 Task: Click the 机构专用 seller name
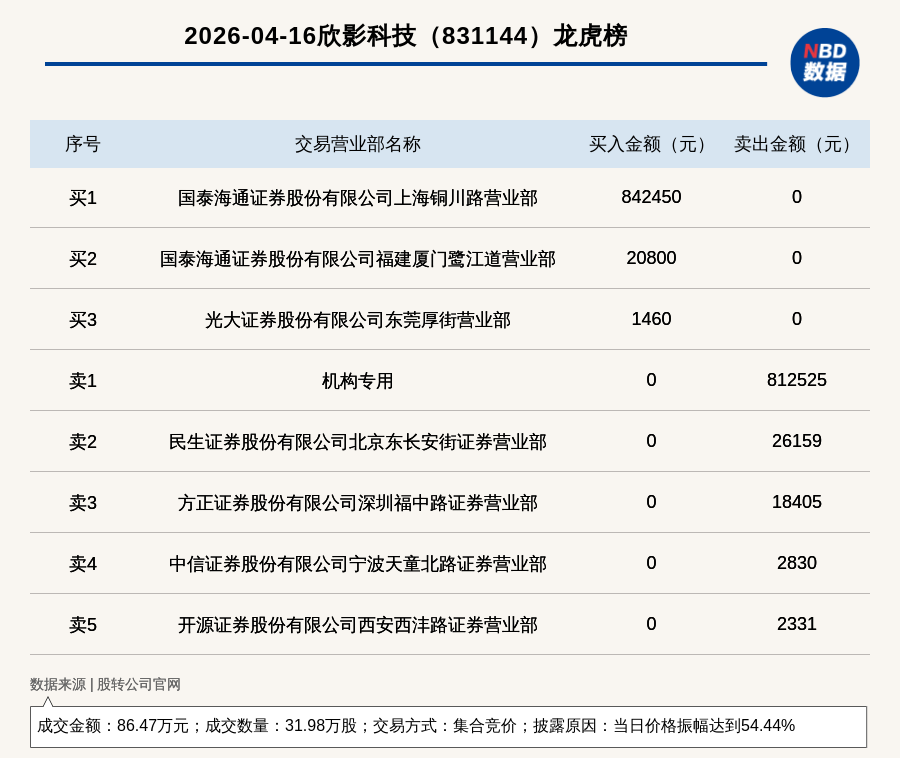[357, 381]
